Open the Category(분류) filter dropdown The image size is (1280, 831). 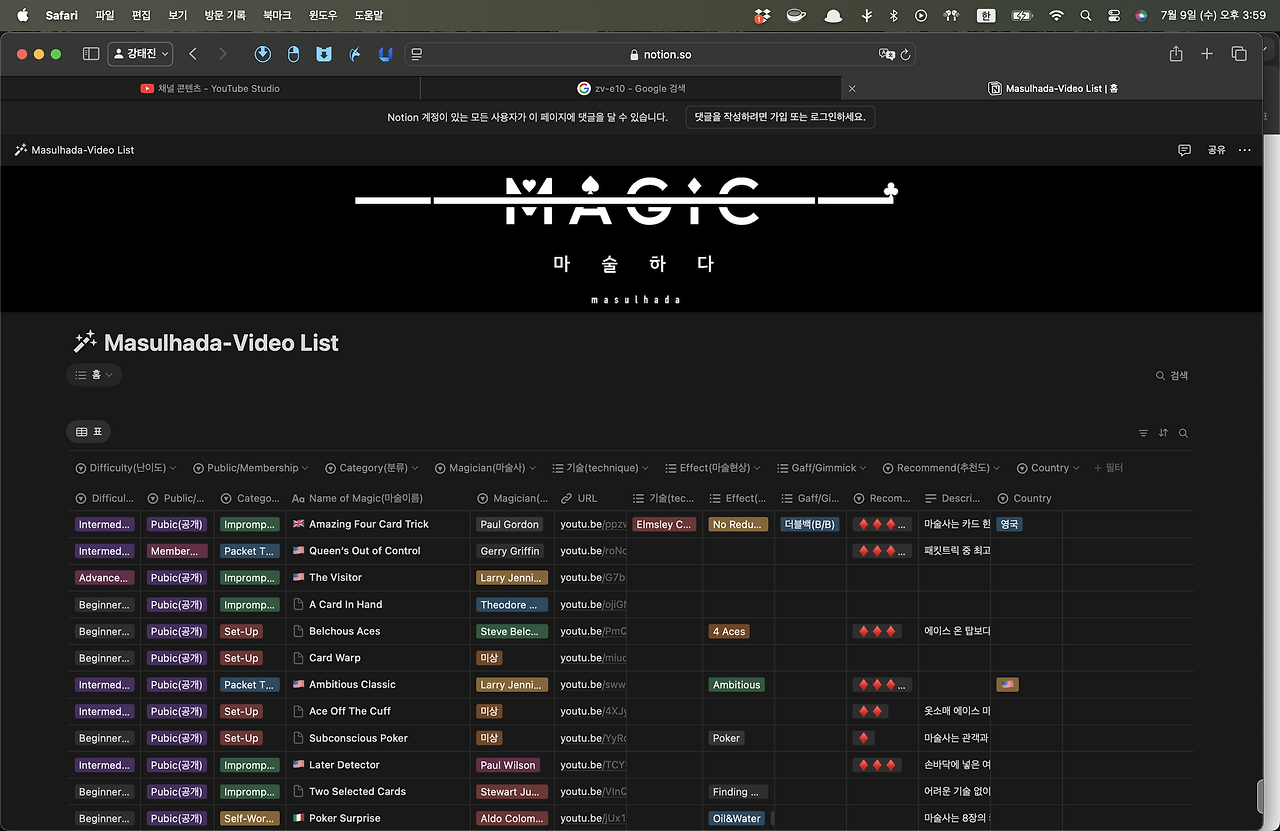(x=372, y=468)
